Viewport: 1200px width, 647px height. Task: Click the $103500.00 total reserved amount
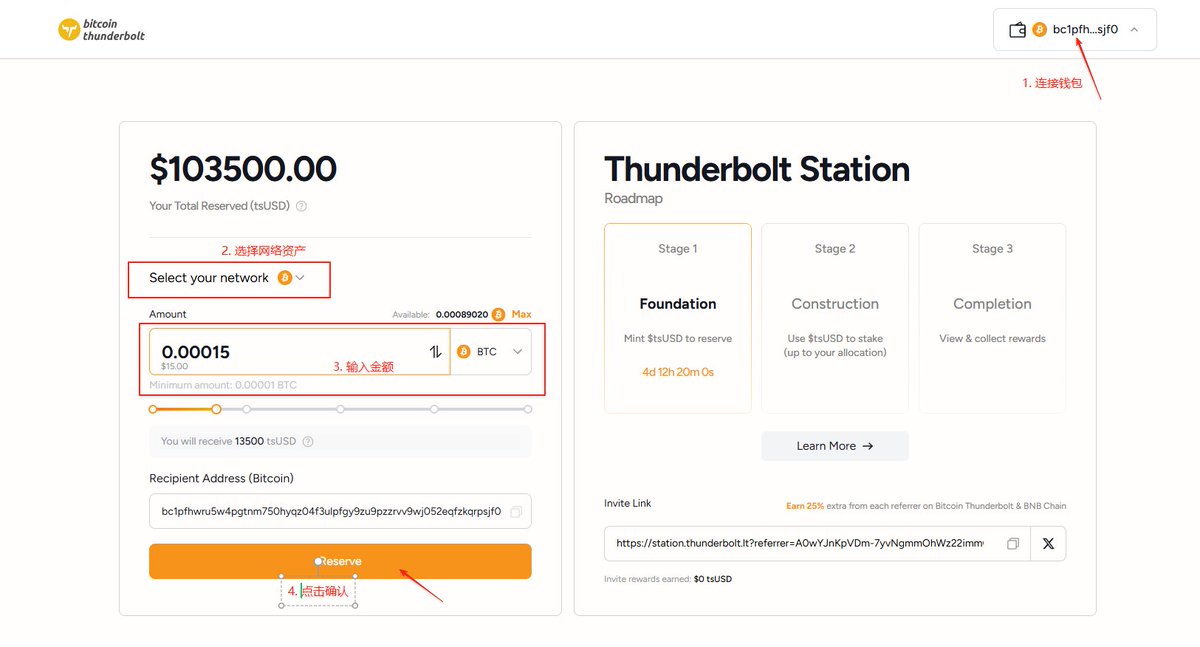pyautogui.click(x=243, y=169)
